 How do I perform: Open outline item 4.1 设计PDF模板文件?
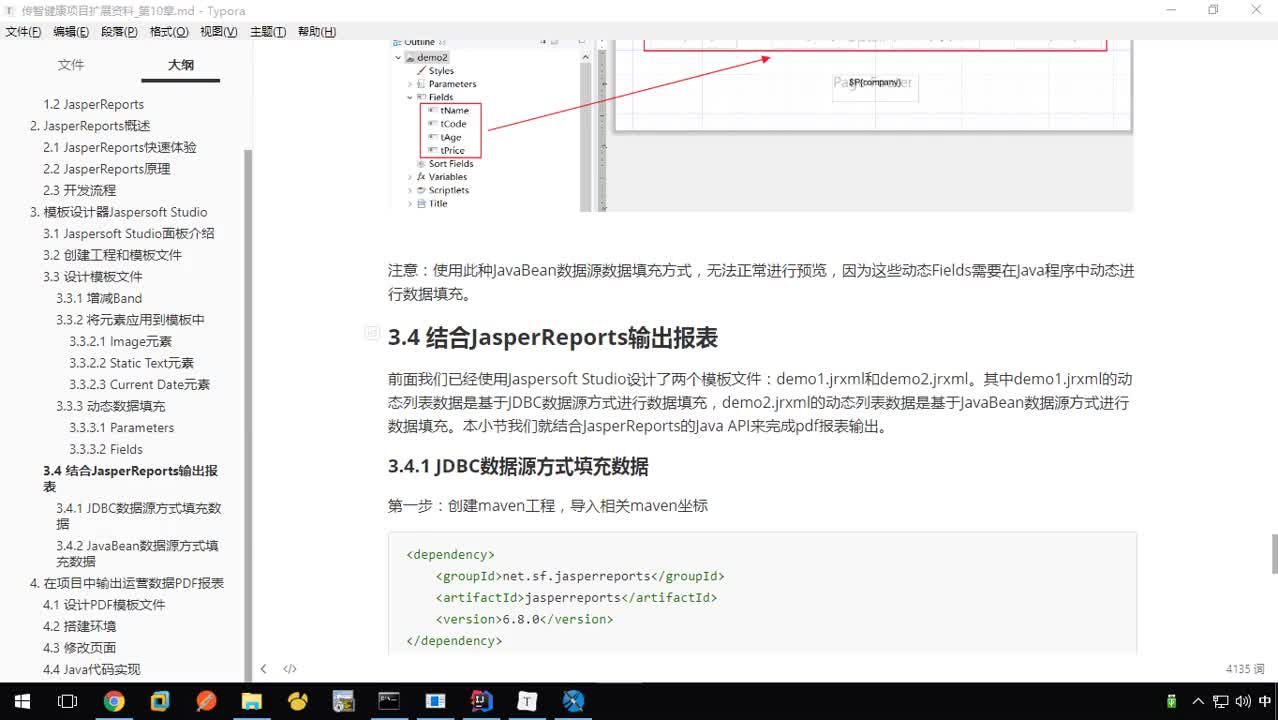pos(104,605)
